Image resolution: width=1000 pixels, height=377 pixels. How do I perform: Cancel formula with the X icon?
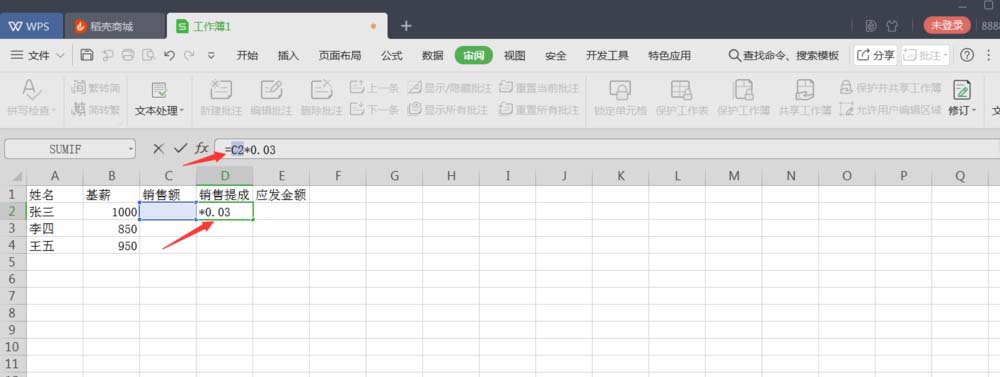point(159,149)
